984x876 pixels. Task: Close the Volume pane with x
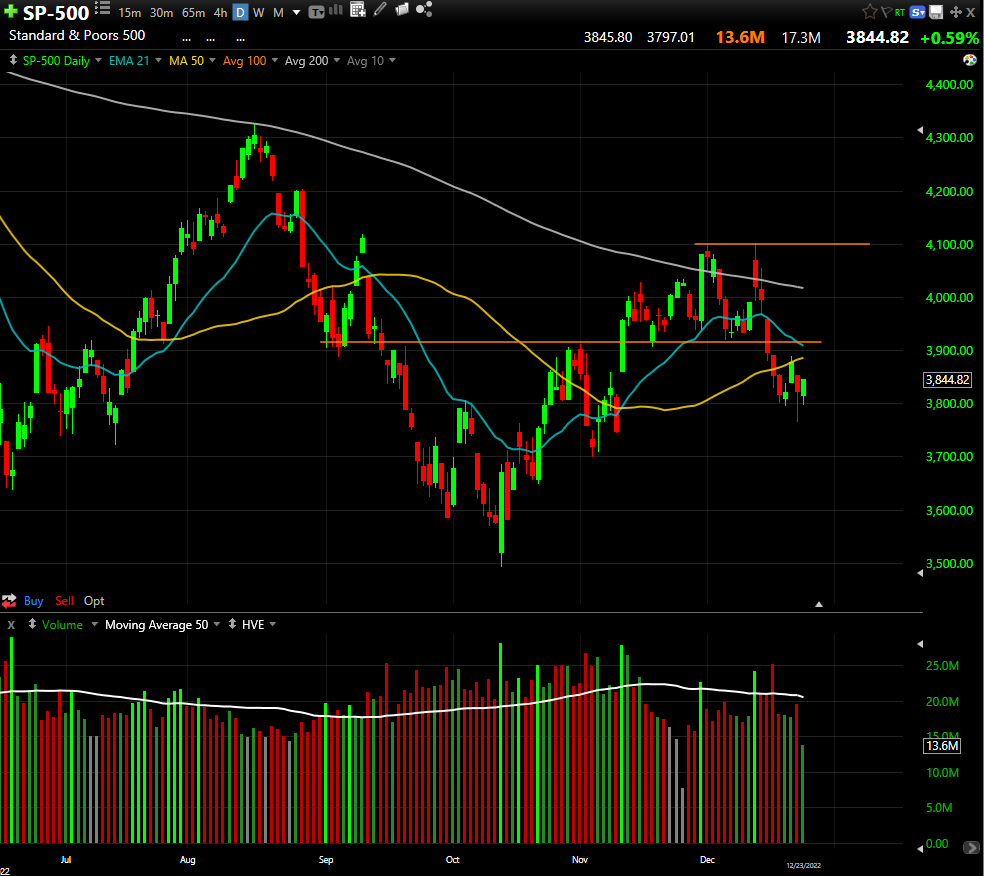coord(11,625)
